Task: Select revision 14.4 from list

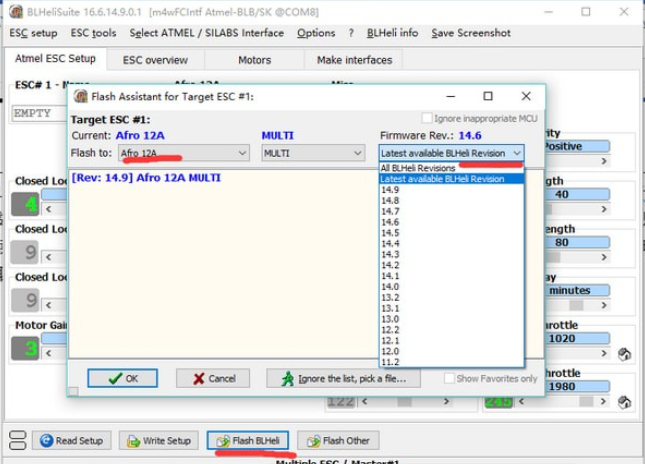Action: (451, 244)
